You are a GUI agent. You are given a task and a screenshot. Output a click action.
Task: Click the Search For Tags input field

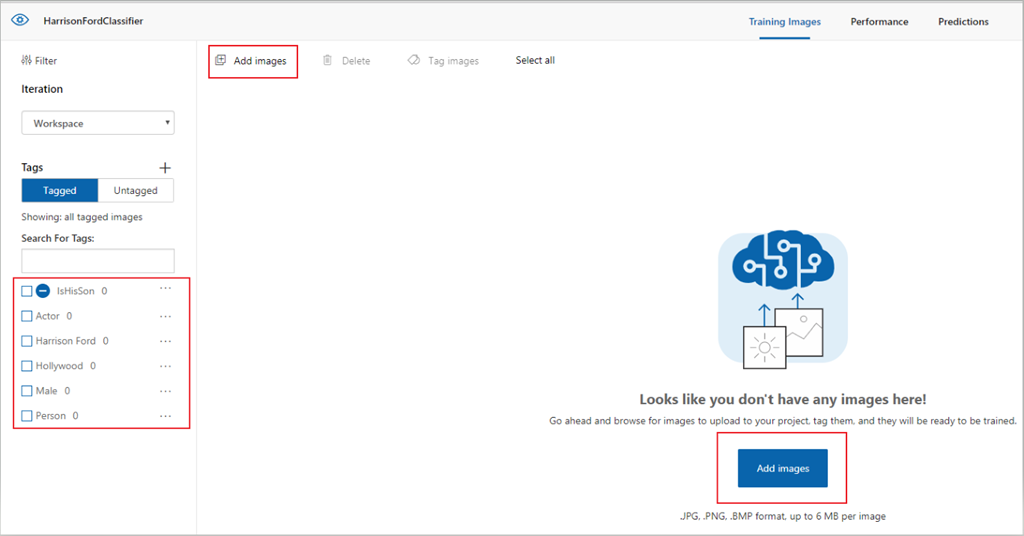tap(98, 261)
